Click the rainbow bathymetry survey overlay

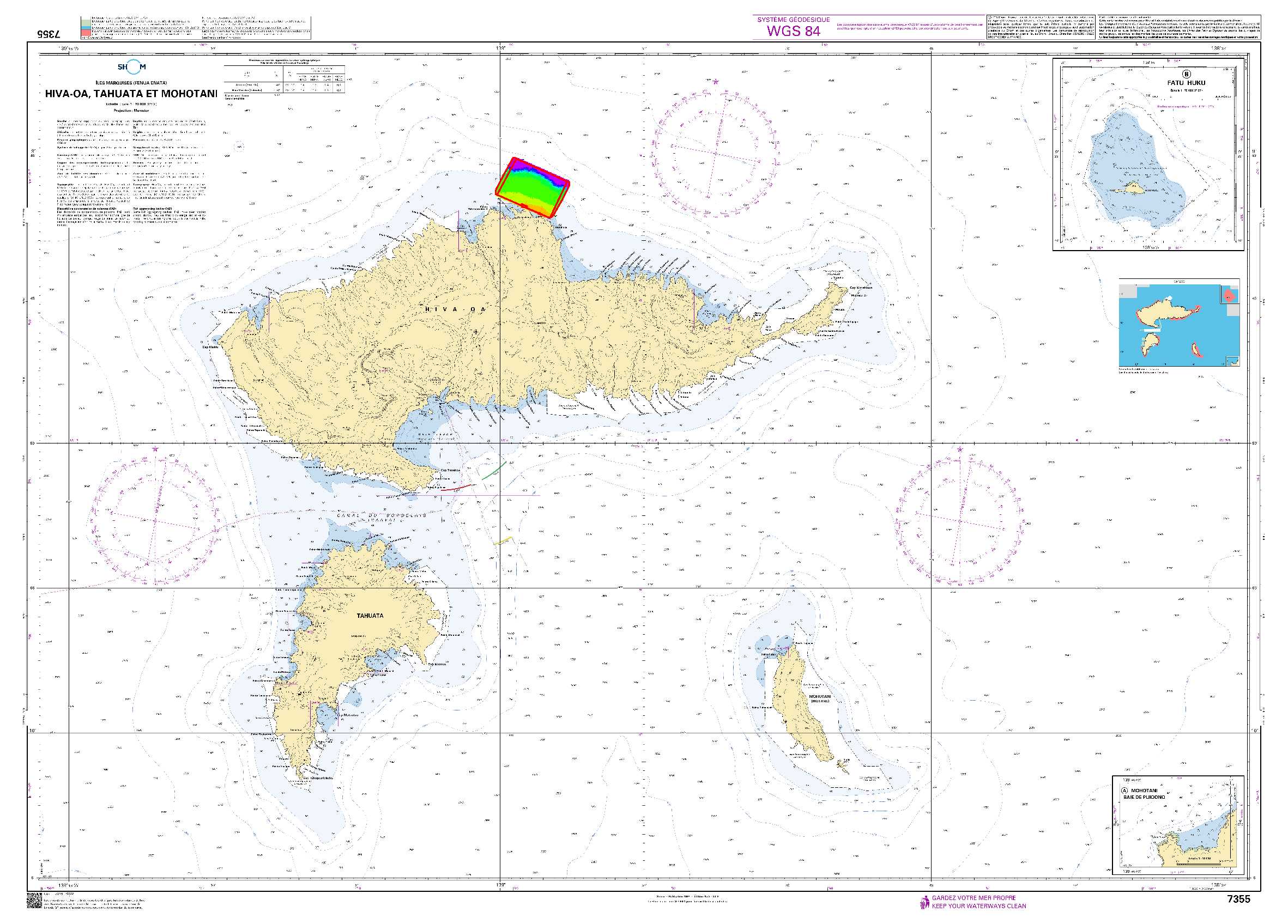point(532,187)
